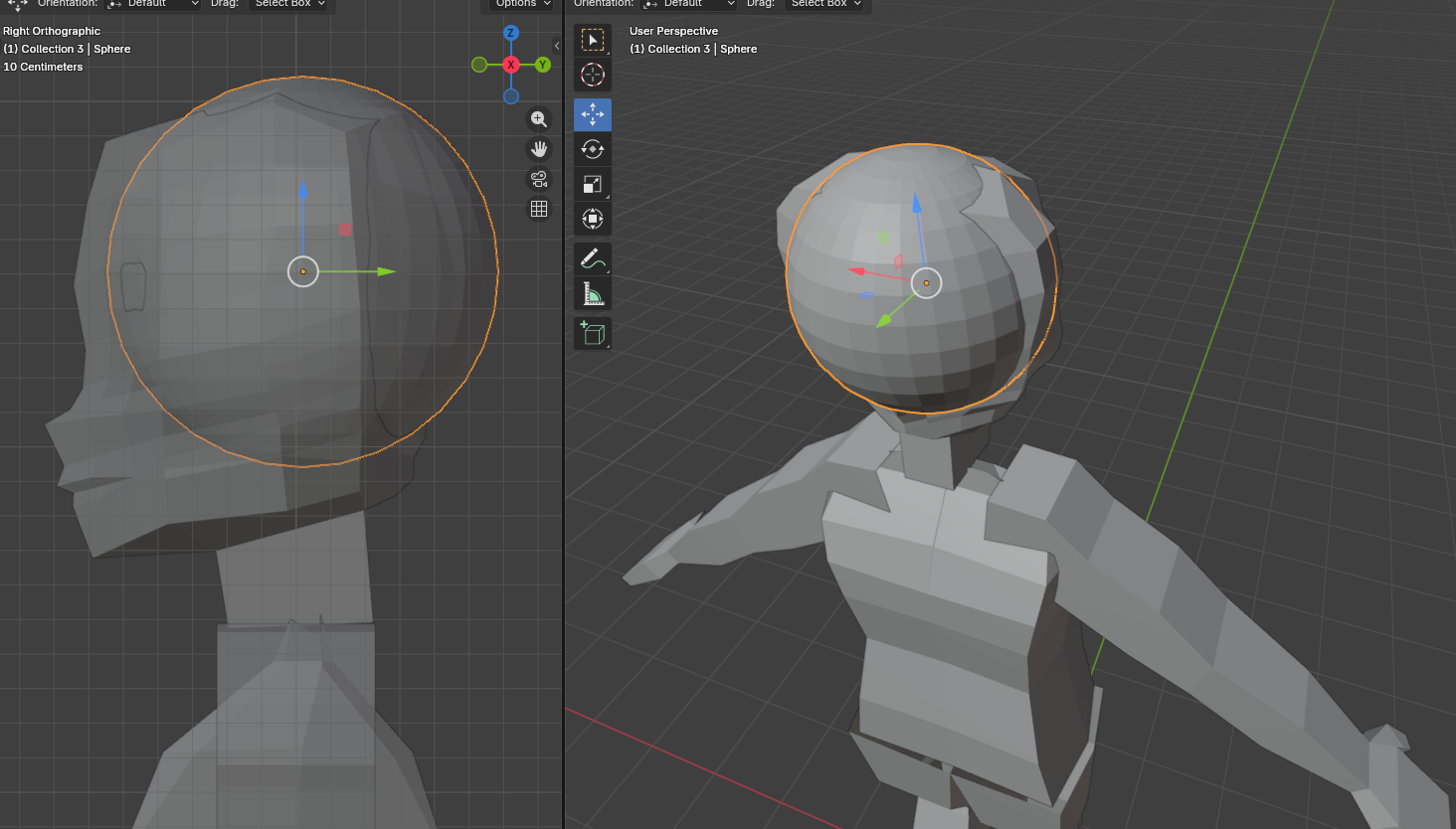Select the Transform tool
Viewport: 1456px width, 829px height.
pos(593,219)
